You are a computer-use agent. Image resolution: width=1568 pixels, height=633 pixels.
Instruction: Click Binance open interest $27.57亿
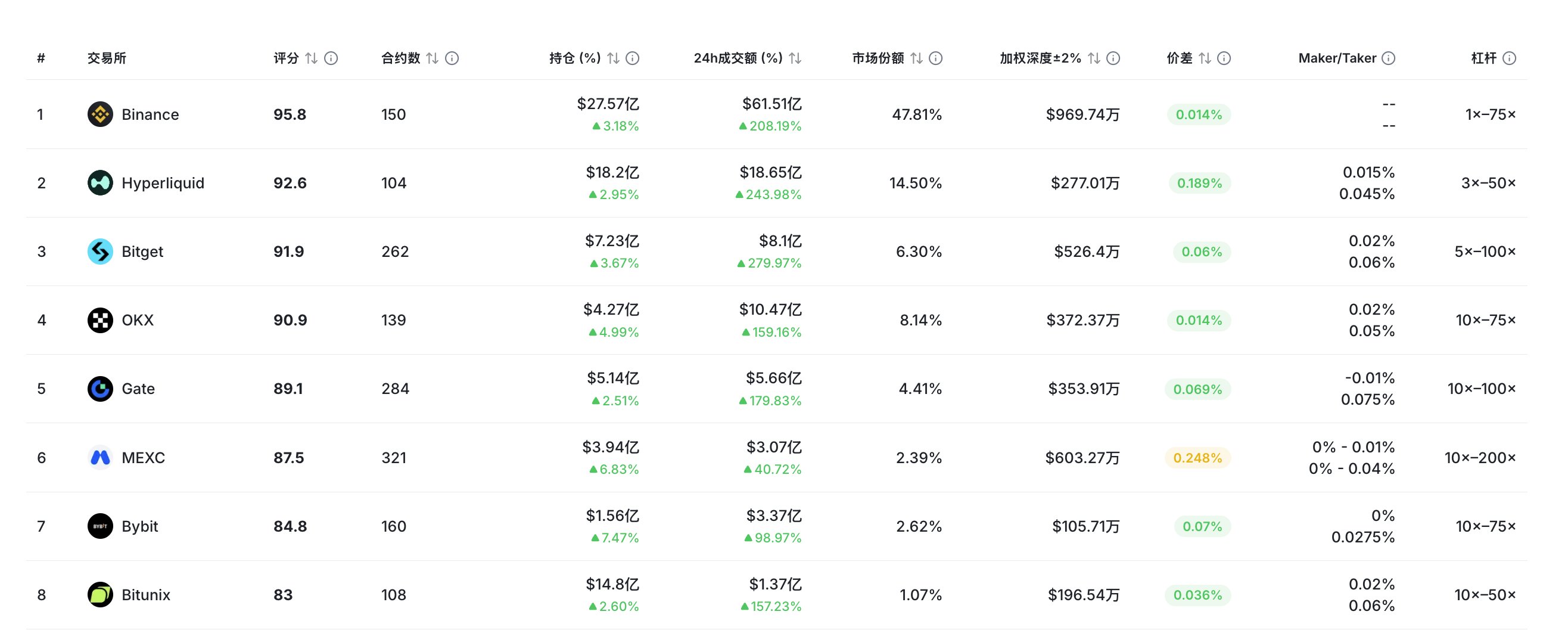point(608,104)
